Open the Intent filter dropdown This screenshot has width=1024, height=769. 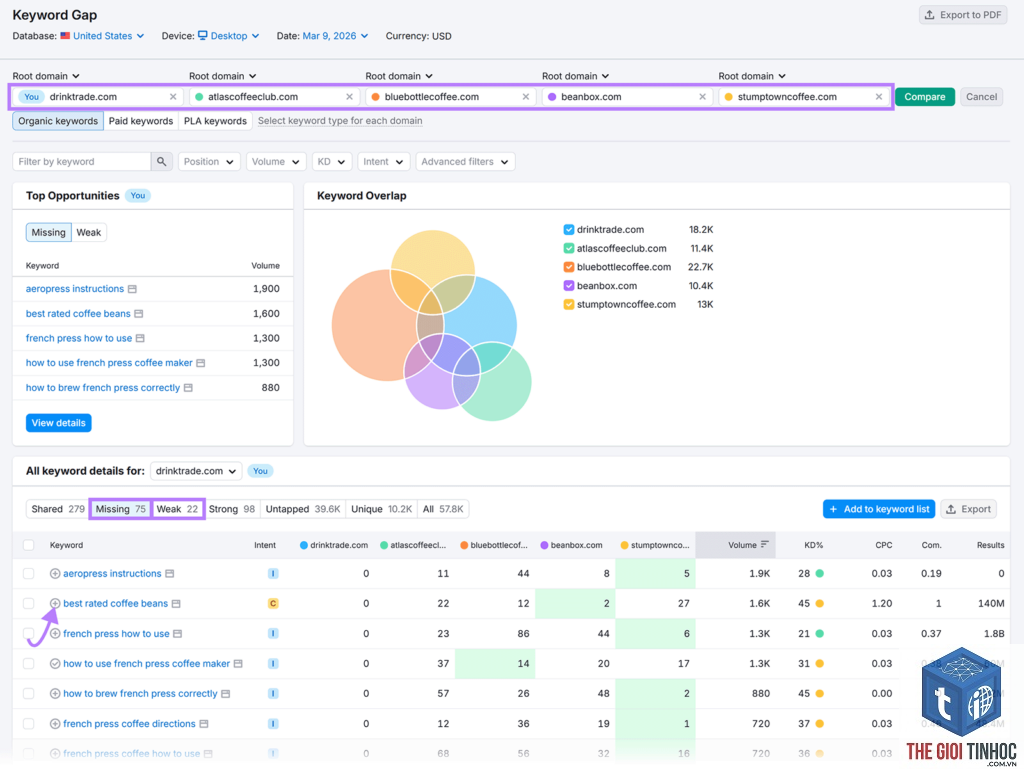click(383, 161)
